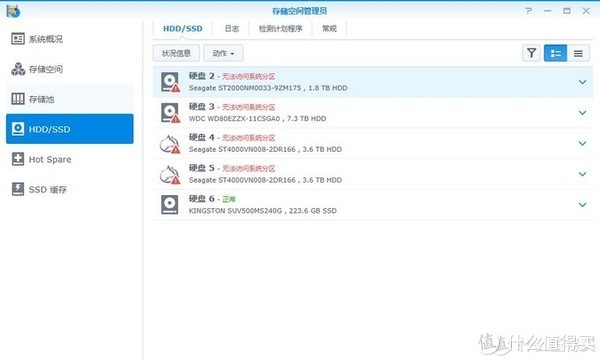Click SSD 缓存 lightning icon
600x360 pixels.
[18, 189]
